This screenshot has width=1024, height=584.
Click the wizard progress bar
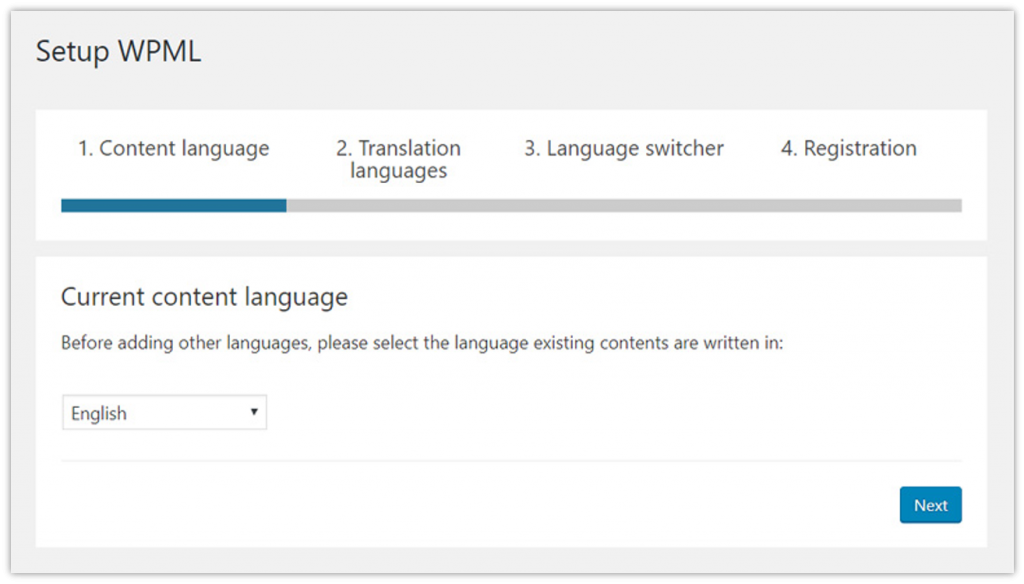pos(511,205)
